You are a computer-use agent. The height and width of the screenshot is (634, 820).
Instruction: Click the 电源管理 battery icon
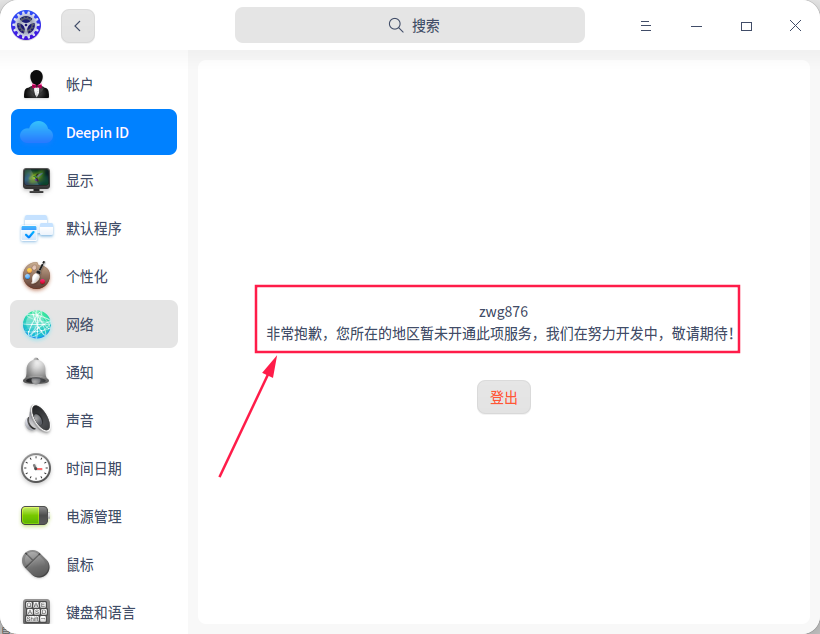[35, 516]
